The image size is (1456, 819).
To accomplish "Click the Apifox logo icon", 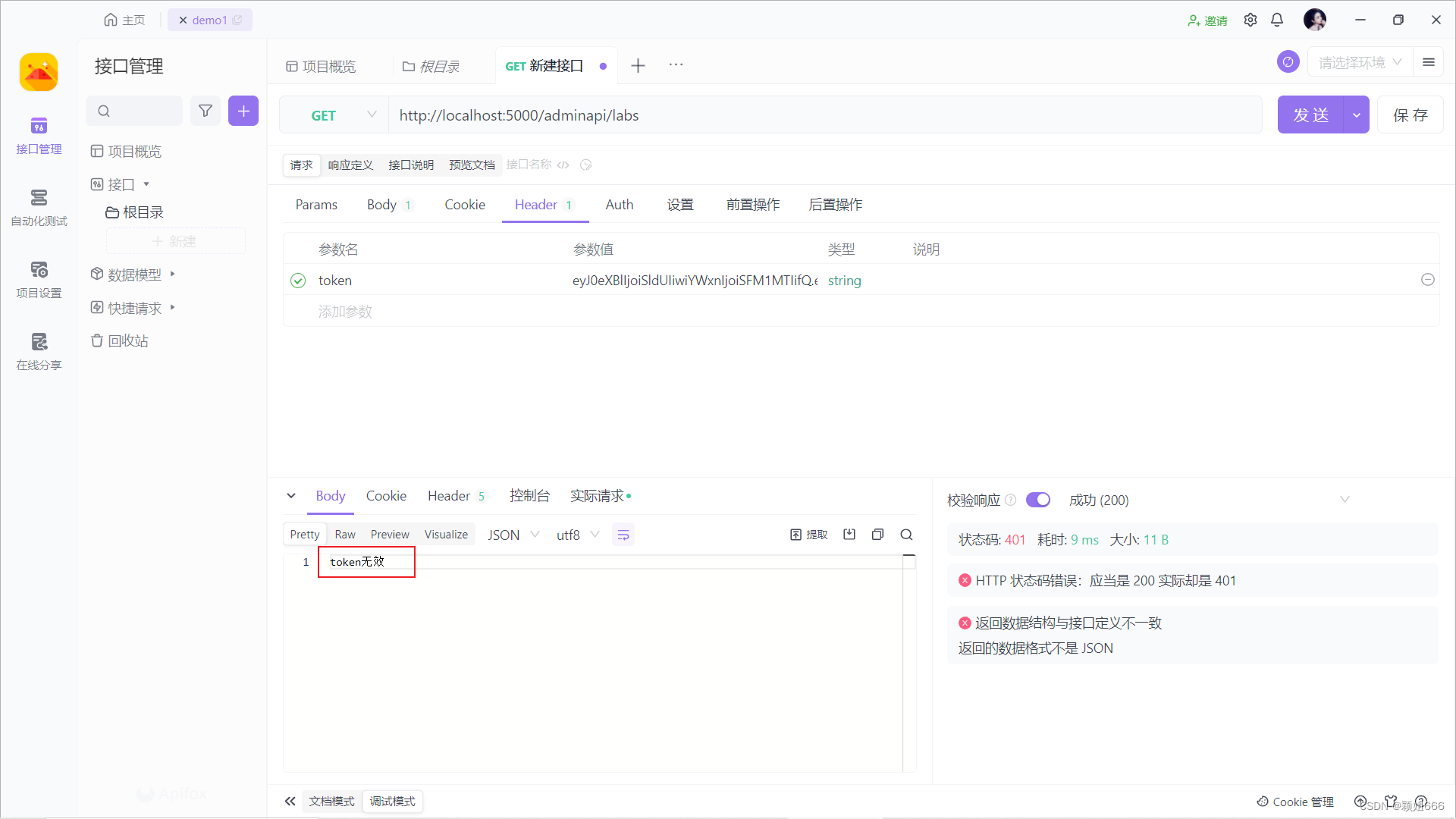I will 39,72.
